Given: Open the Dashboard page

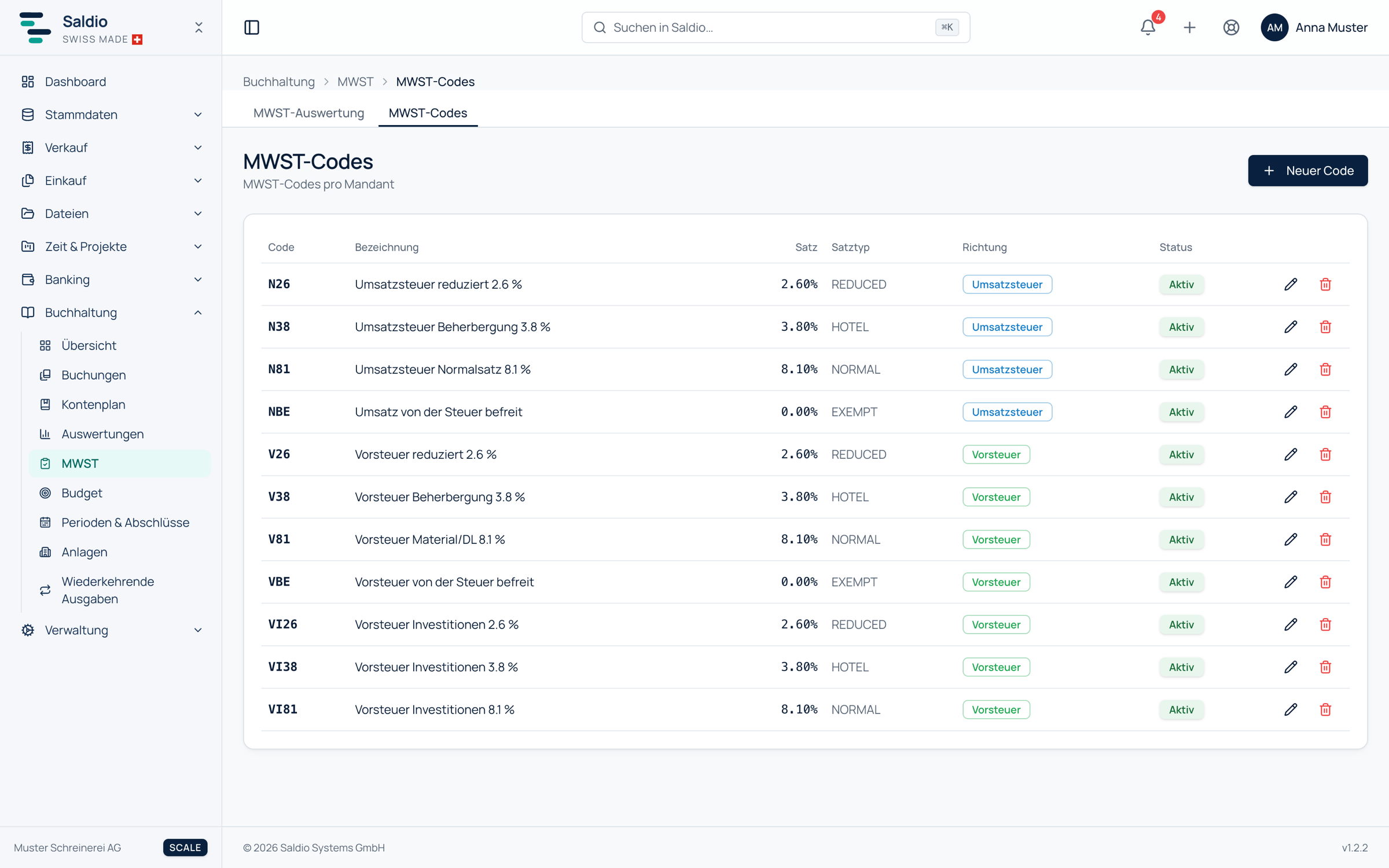Looking at the screenshot, I should pyautogui.click(x=111, y=82).
